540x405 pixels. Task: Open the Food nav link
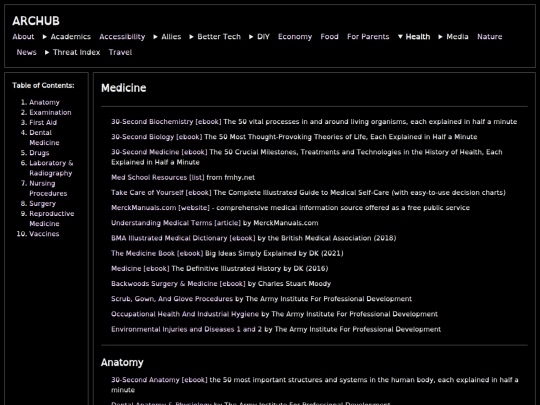click(330, 37)
